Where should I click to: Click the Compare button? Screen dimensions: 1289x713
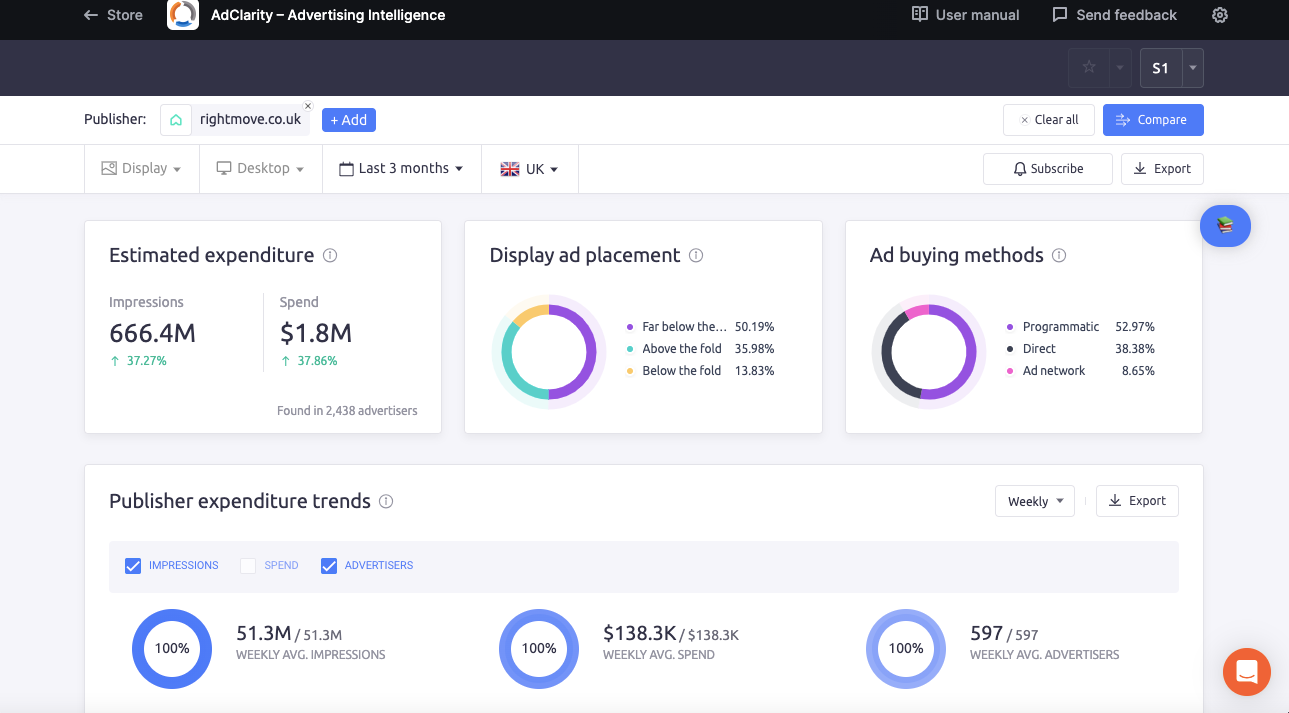point(1152,120)
